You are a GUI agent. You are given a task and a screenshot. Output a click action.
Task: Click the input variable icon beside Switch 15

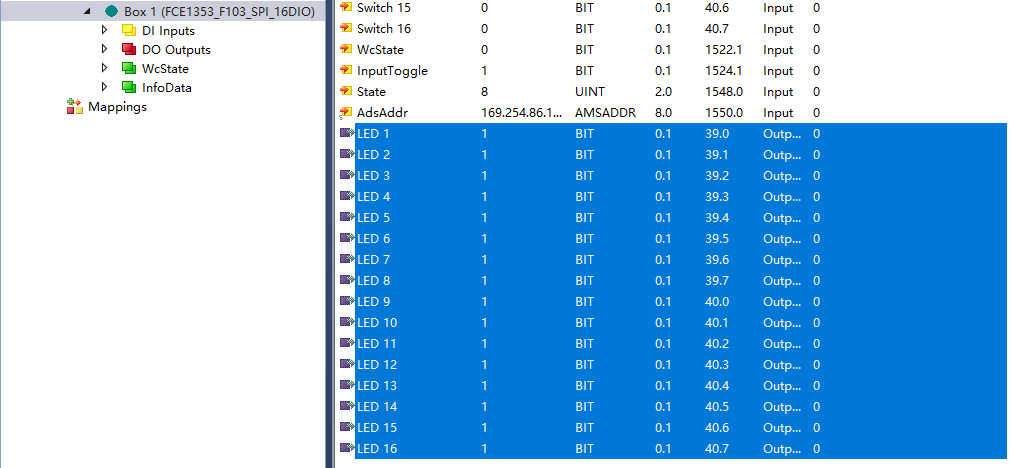pyautogui.click(x=346, y=8)
